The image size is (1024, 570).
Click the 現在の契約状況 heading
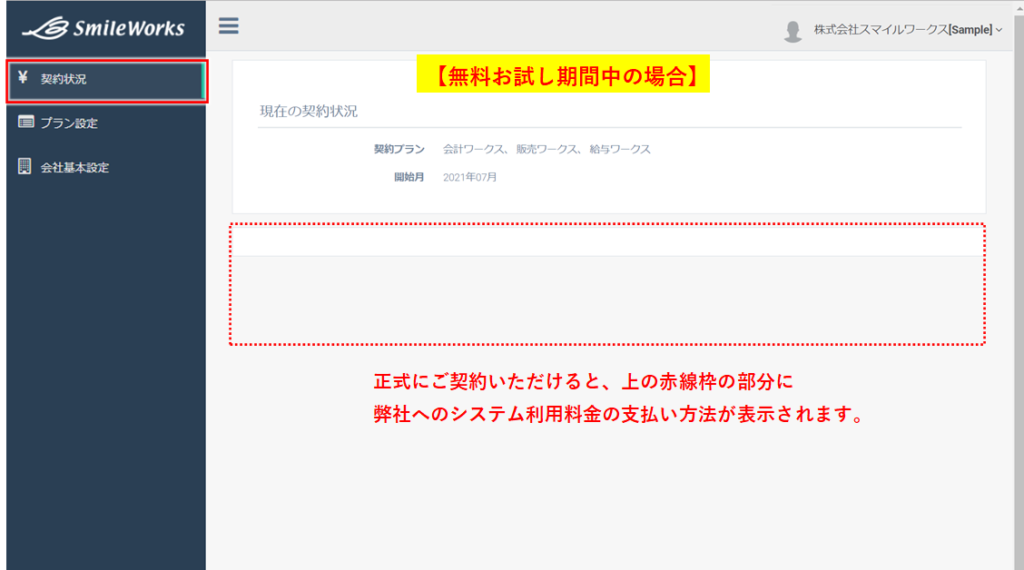pyautogui.click(x=308, y=111)
